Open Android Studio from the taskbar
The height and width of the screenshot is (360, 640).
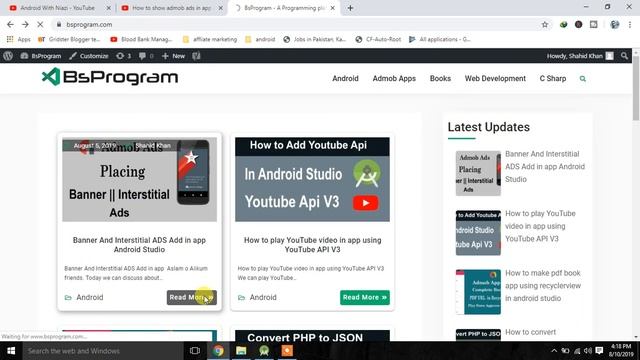tap(264, 351)
